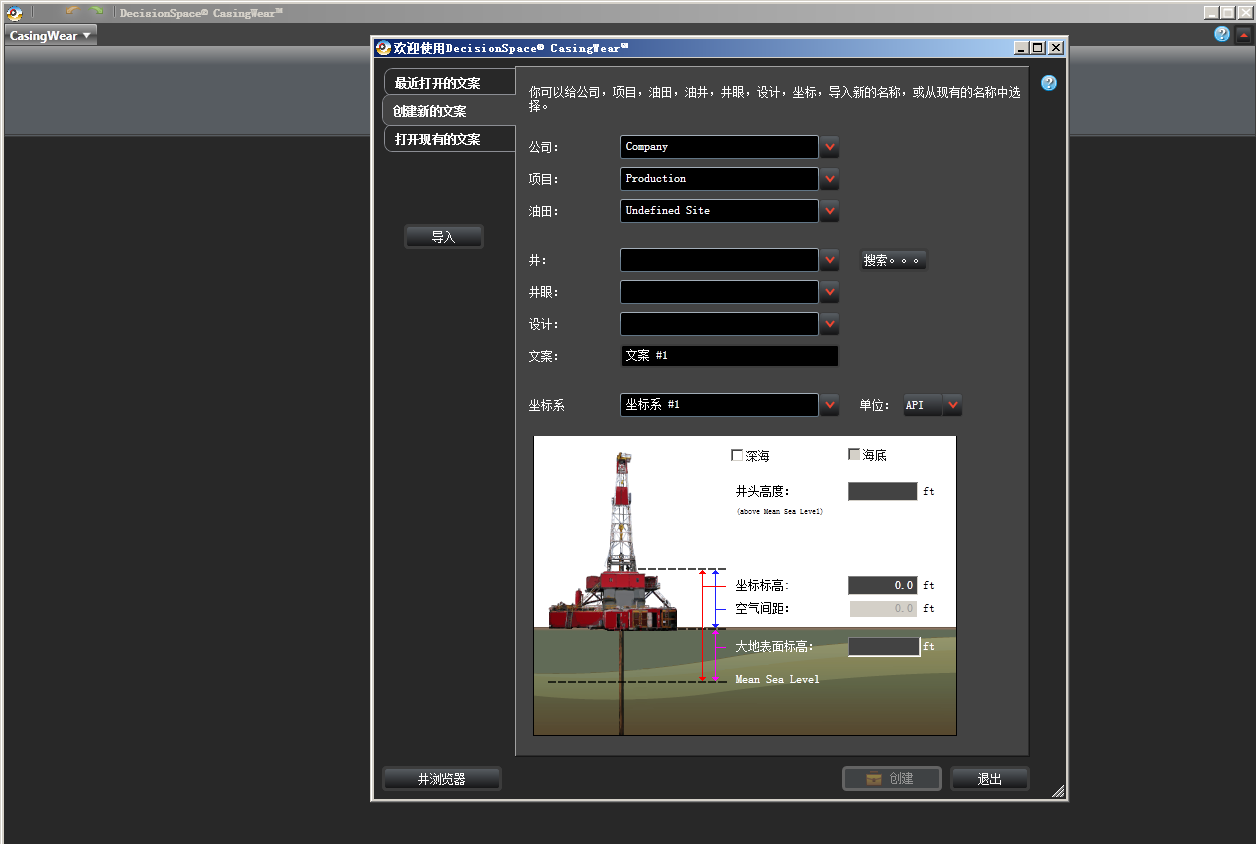Go to the 打开现有的文案 tab

450,139
